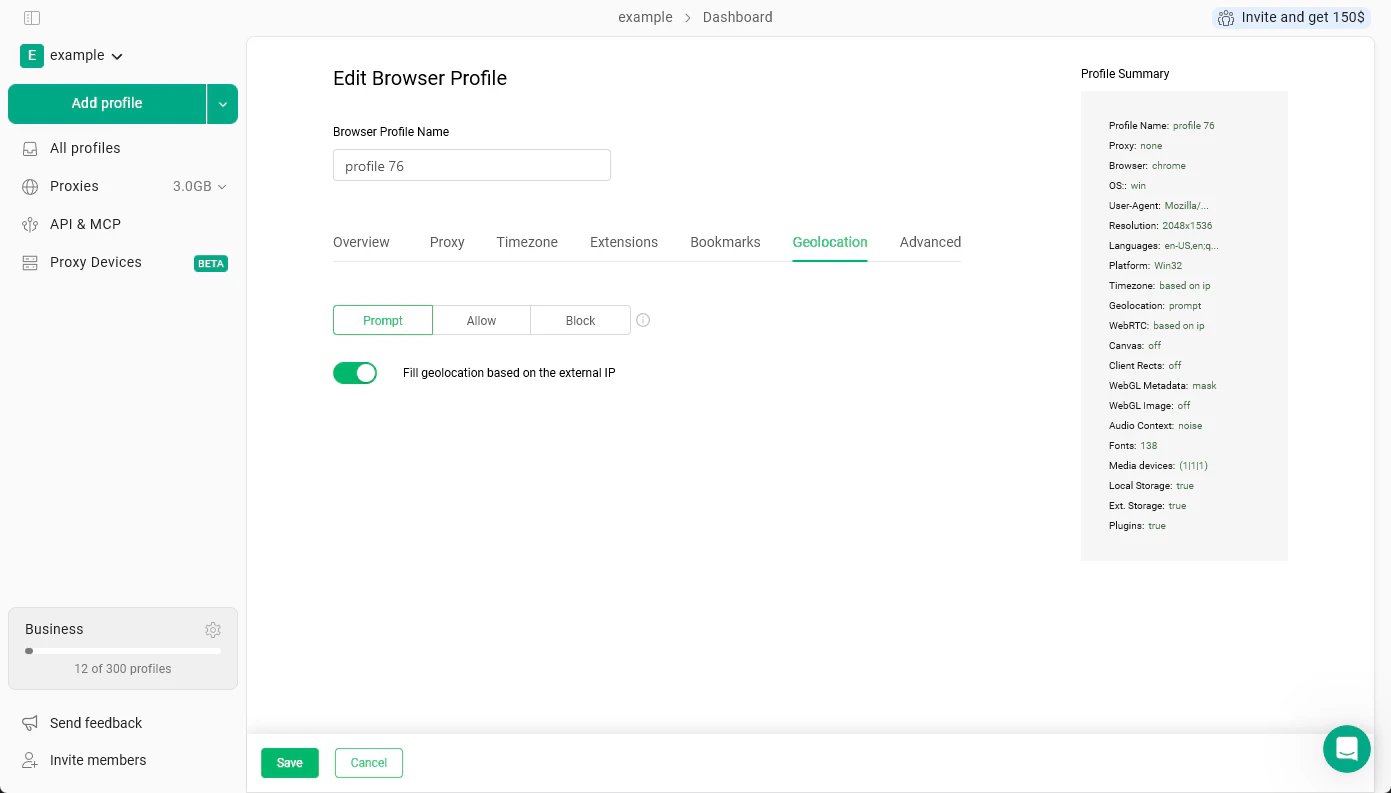Click the green E workspace avatar
This screenshot has width=1391, height=793.
[x=32, y=56]
